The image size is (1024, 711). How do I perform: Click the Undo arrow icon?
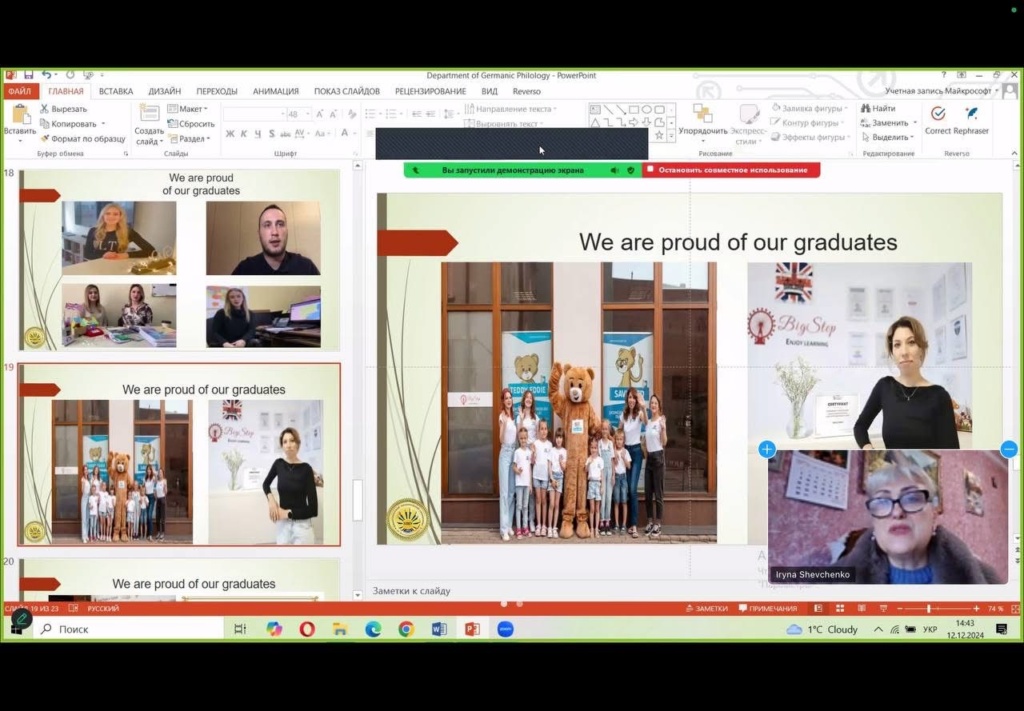pos(46,75)
